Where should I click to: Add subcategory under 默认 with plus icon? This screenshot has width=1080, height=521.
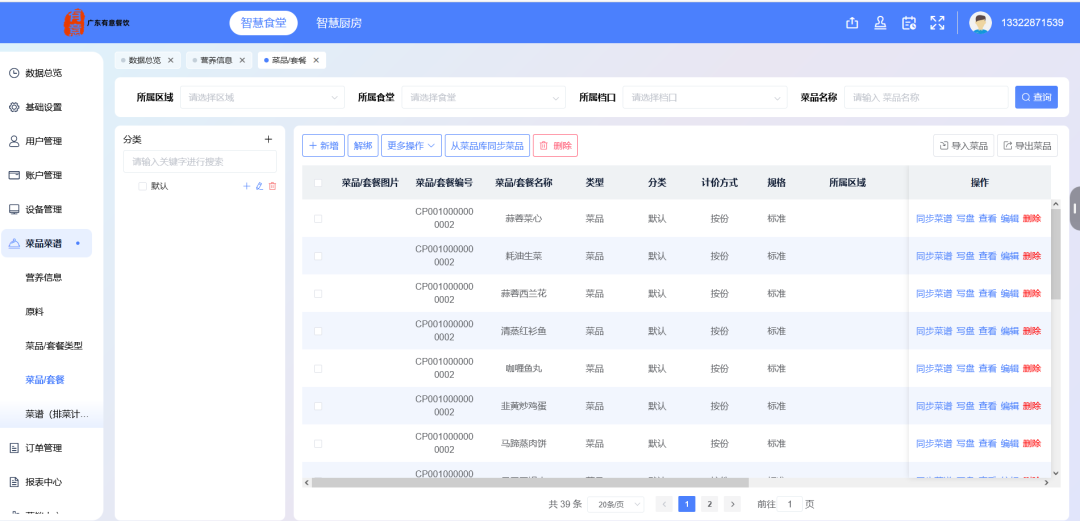(x=247, y=186)
